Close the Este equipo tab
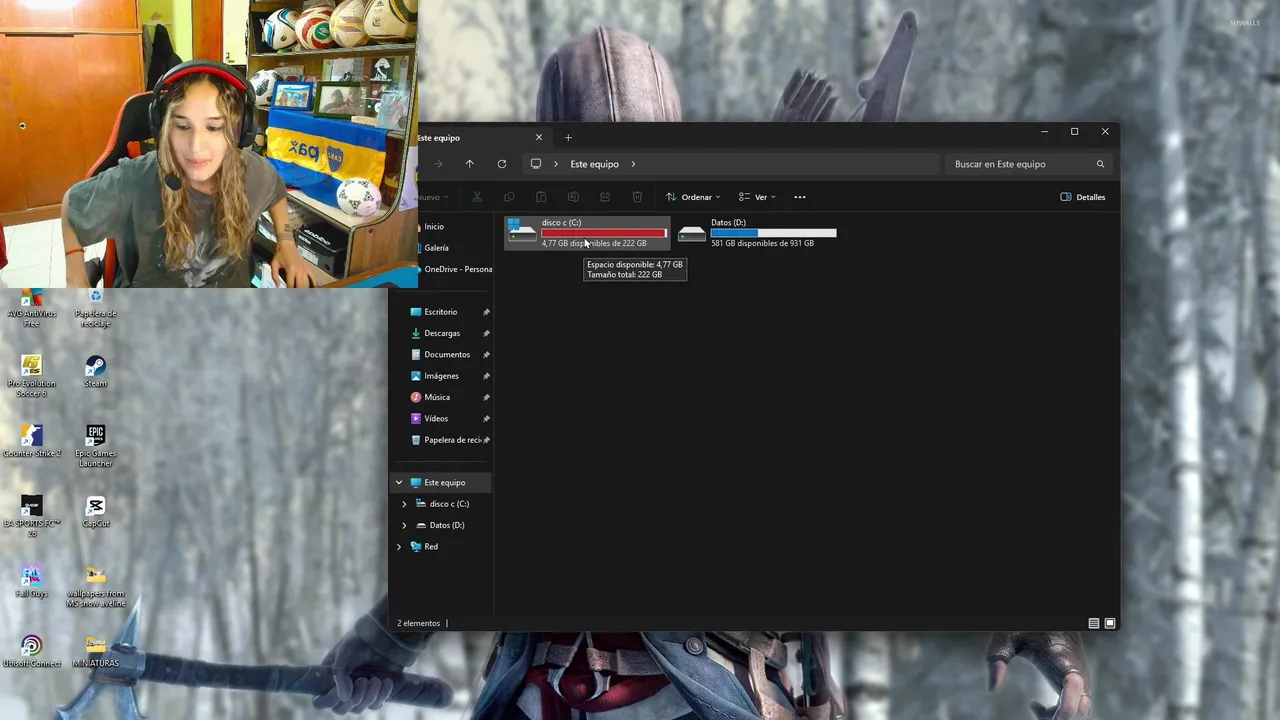This screenshot has width=1280, height=720. point(539,138)
